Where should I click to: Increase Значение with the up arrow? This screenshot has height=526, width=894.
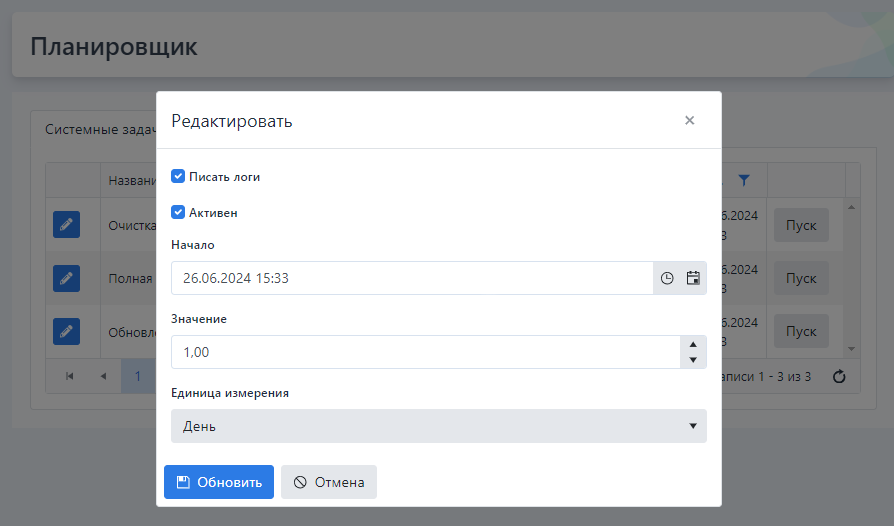pos(693,344)
